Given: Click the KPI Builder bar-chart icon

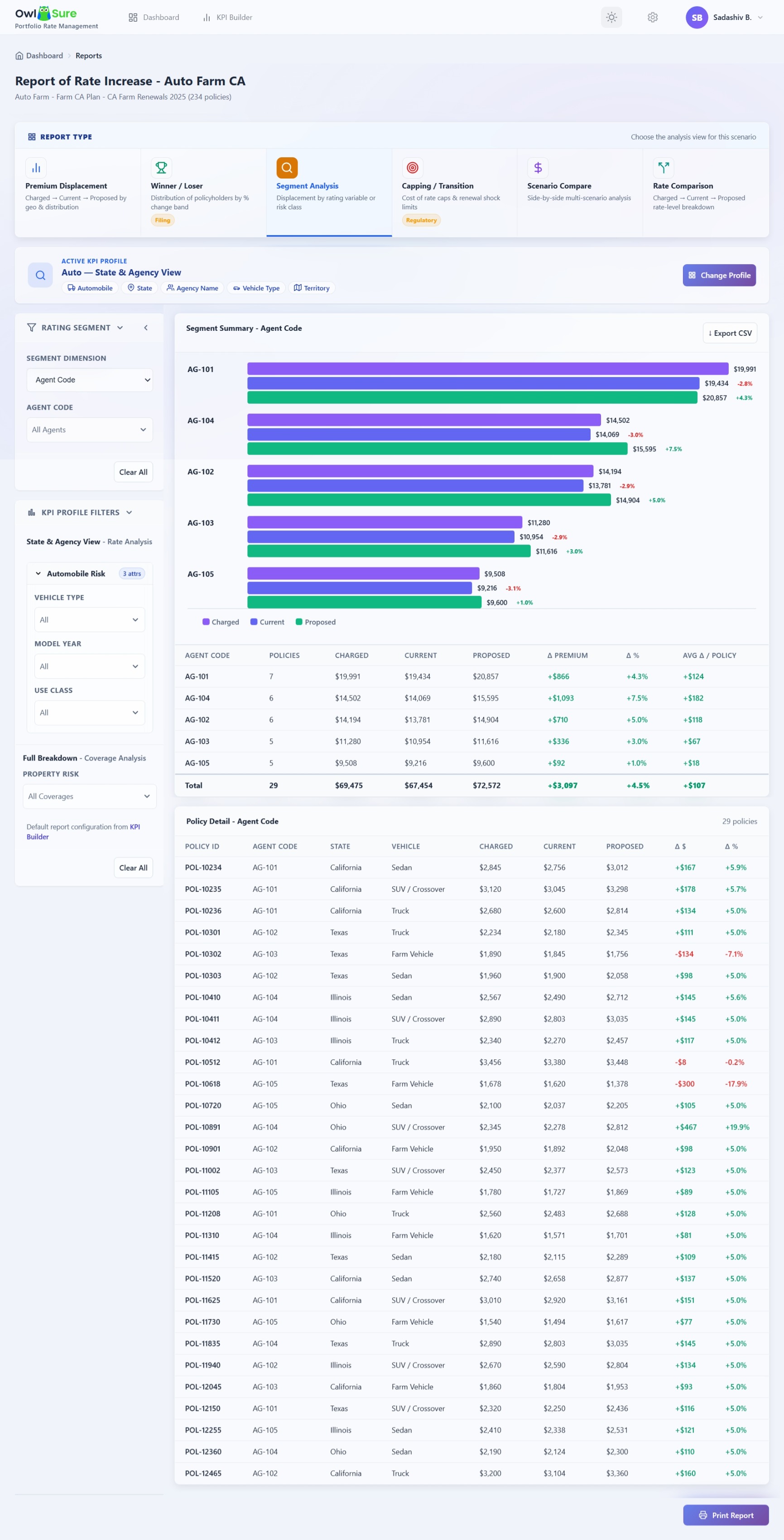Looking at the screenshot, I should point(206,17).
